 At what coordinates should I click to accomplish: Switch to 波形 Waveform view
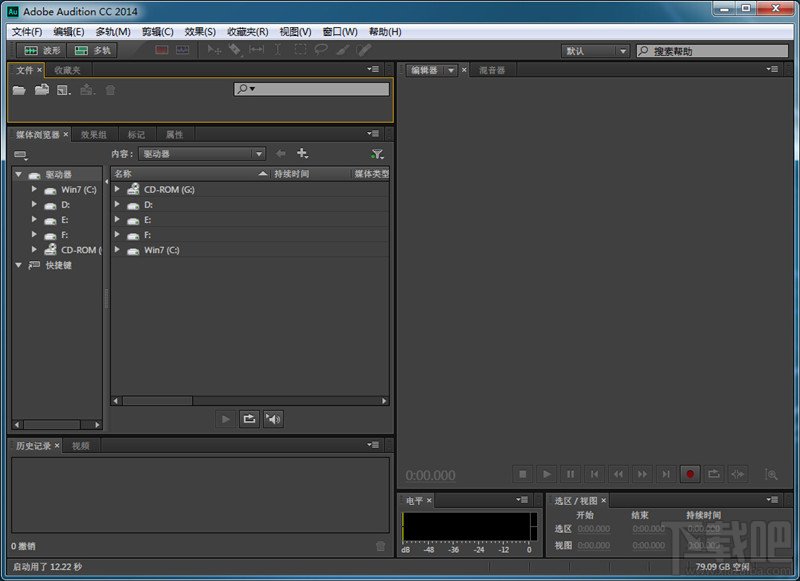click(42, 50)
